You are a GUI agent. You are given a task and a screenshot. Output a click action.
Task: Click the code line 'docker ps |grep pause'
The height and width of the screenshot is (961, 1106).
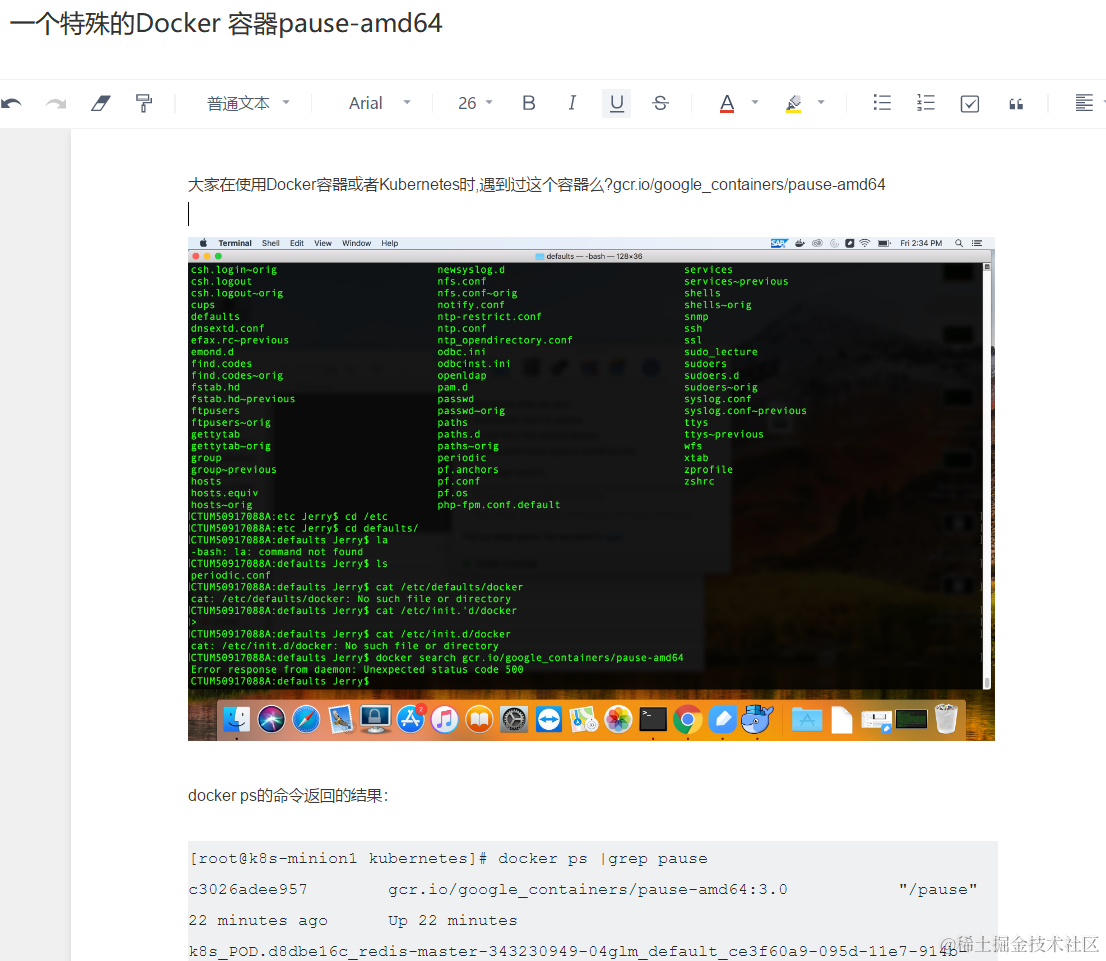pos(602,859)
